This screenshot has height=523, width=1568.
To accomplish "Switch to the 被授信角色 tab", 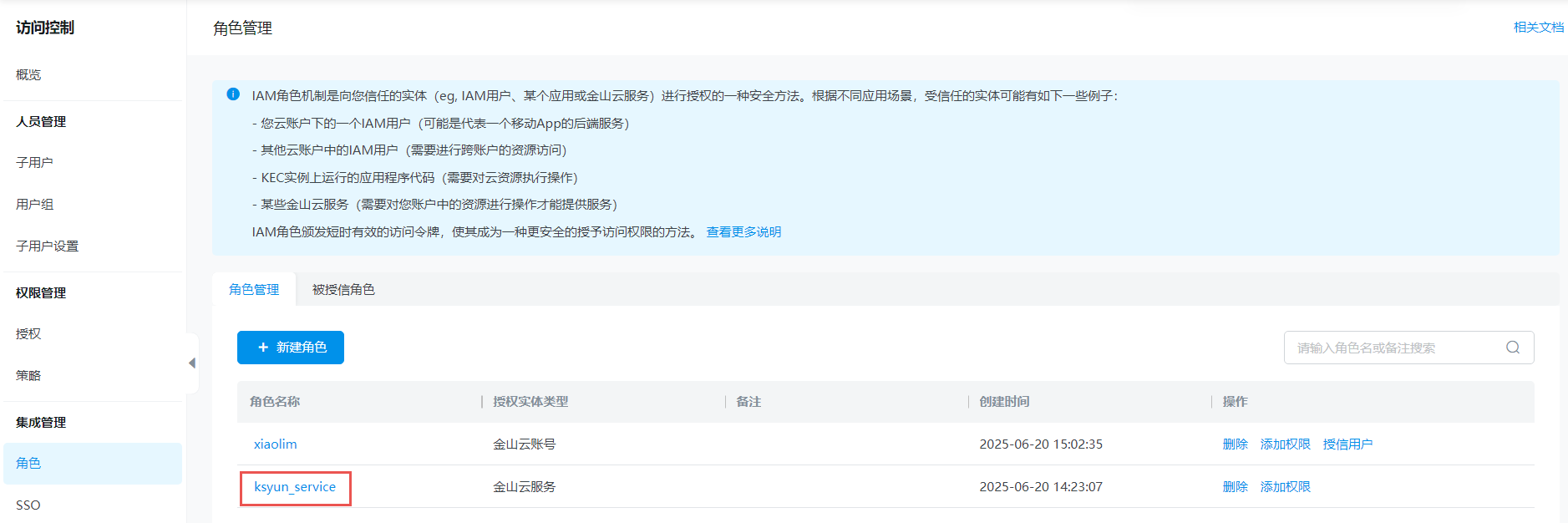I will point(343,290).
